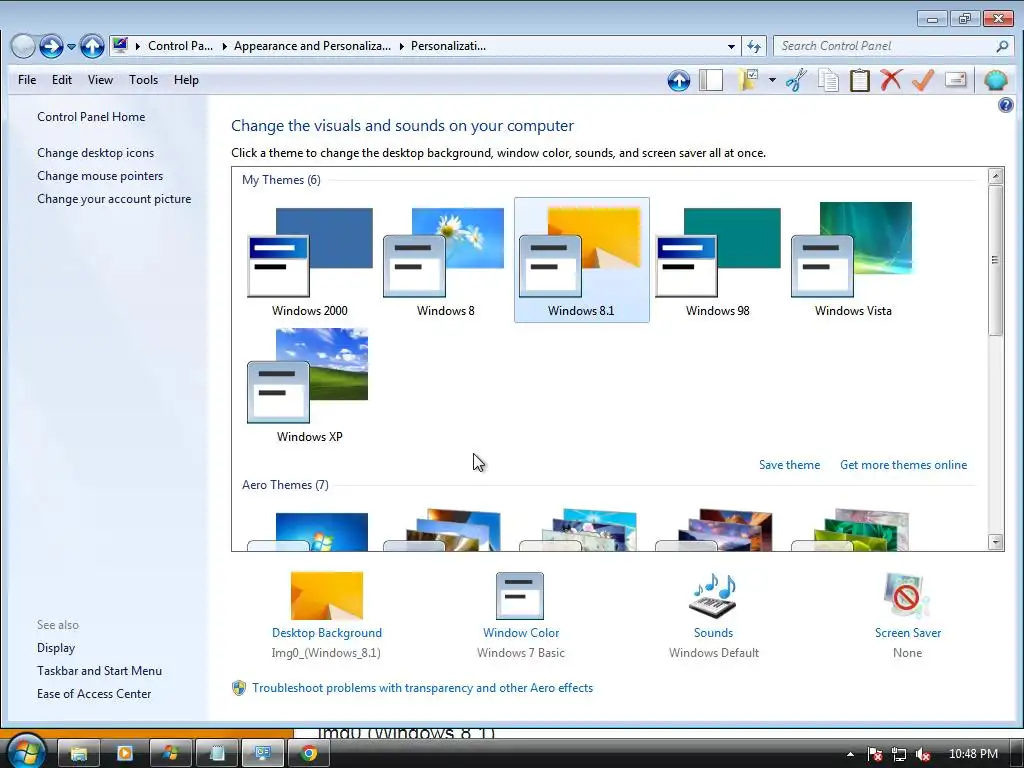Viewport: 1024px width, 768px height.
Task: Open Control Panel Home link
Action: click(x=91, y=117)
